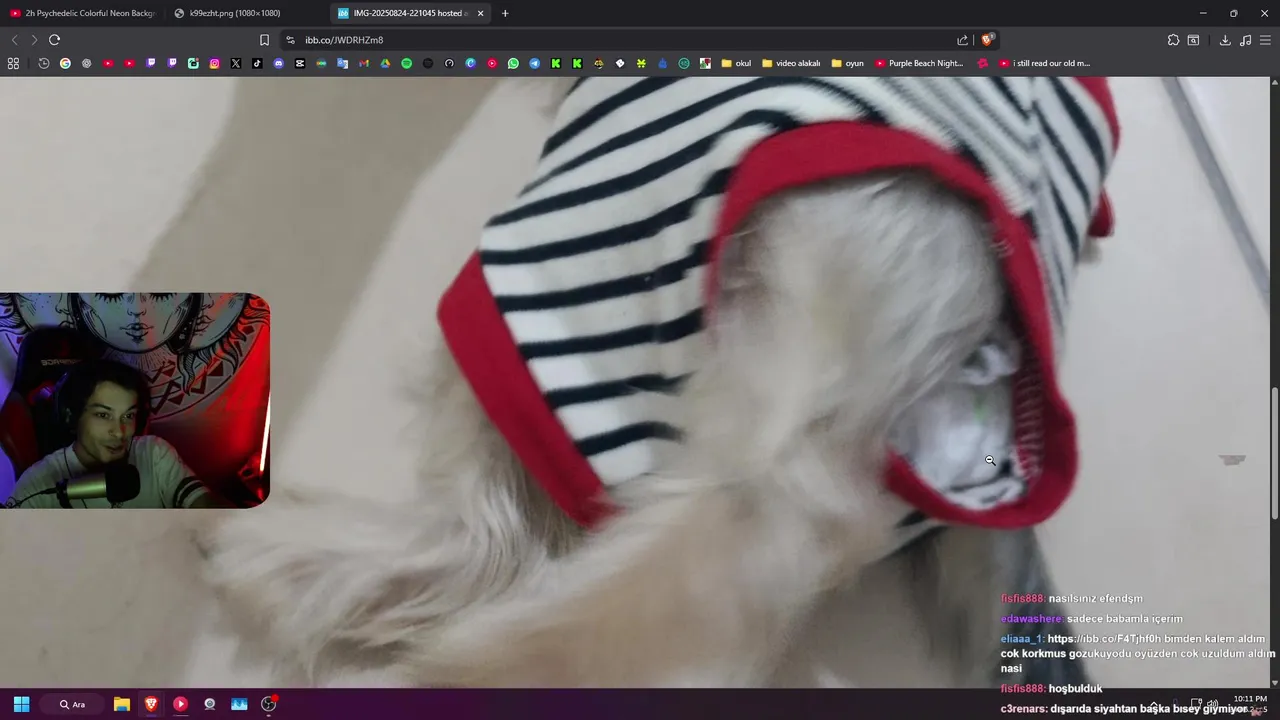Open the TikTok bookmark

(257, 63)
